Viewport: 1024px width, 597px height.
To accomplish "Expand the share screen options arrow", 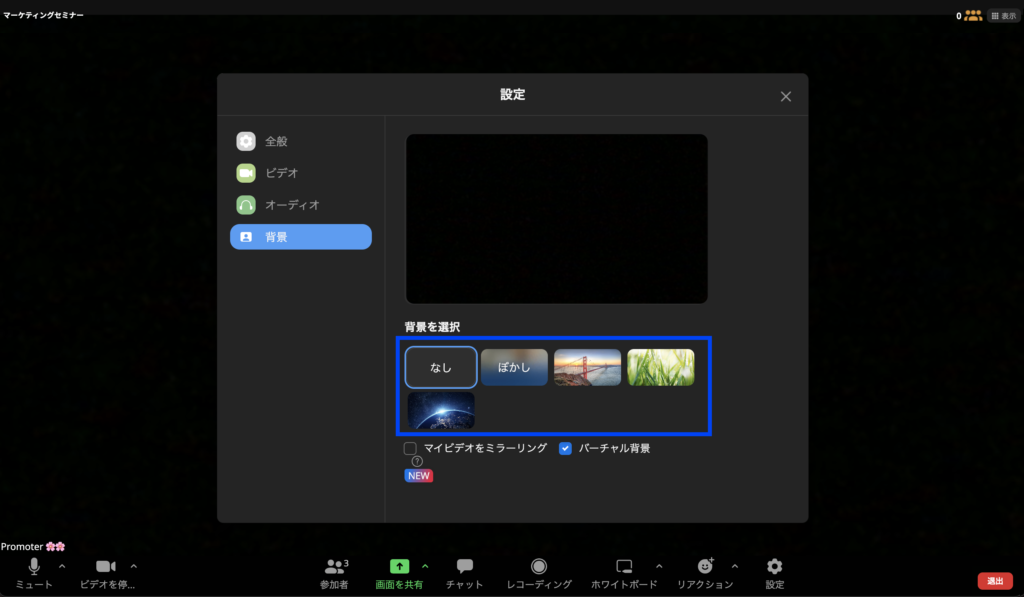I will click(425, 566).
